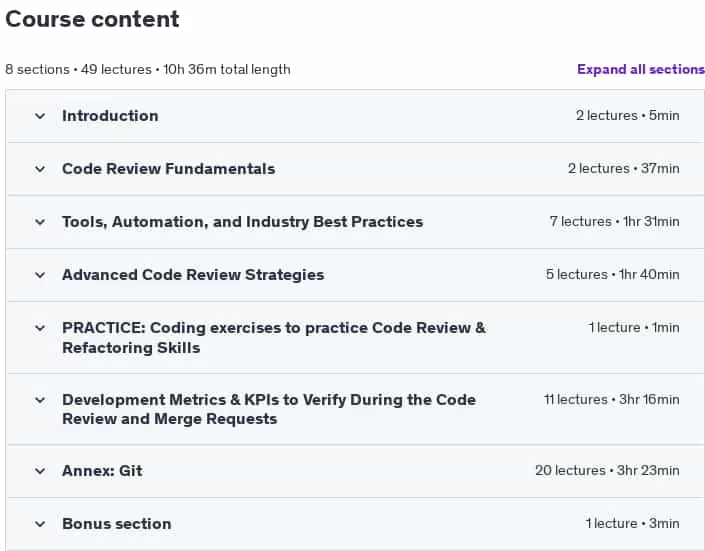Expand the Introduction section chevron
The width and height of the screenshot is (705, 551).
40,116
